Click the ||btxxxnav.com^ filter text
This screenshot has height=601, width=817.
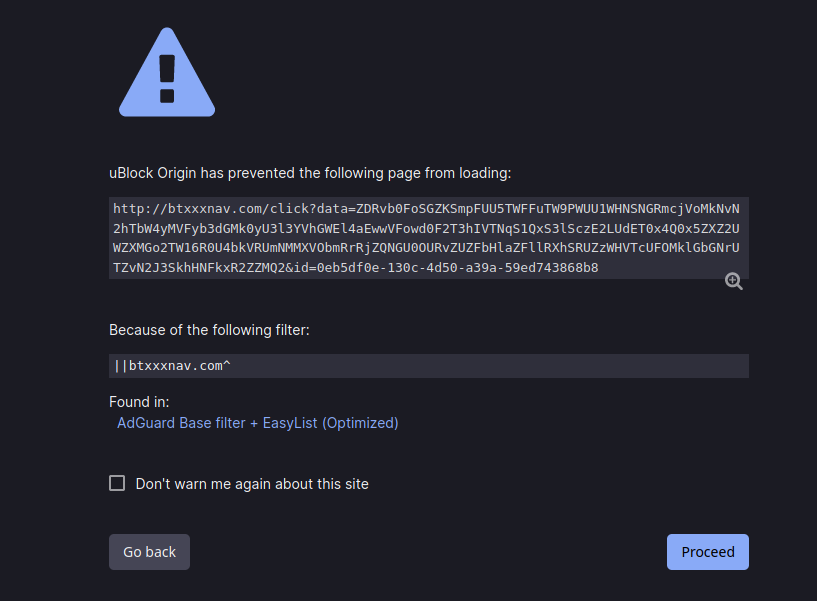pos(172,366)
